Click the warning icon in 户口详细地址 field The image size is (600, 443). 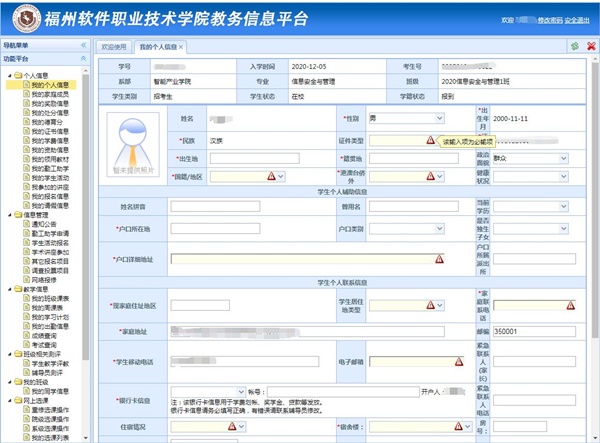pyautogui.click(x=439, y=259)
